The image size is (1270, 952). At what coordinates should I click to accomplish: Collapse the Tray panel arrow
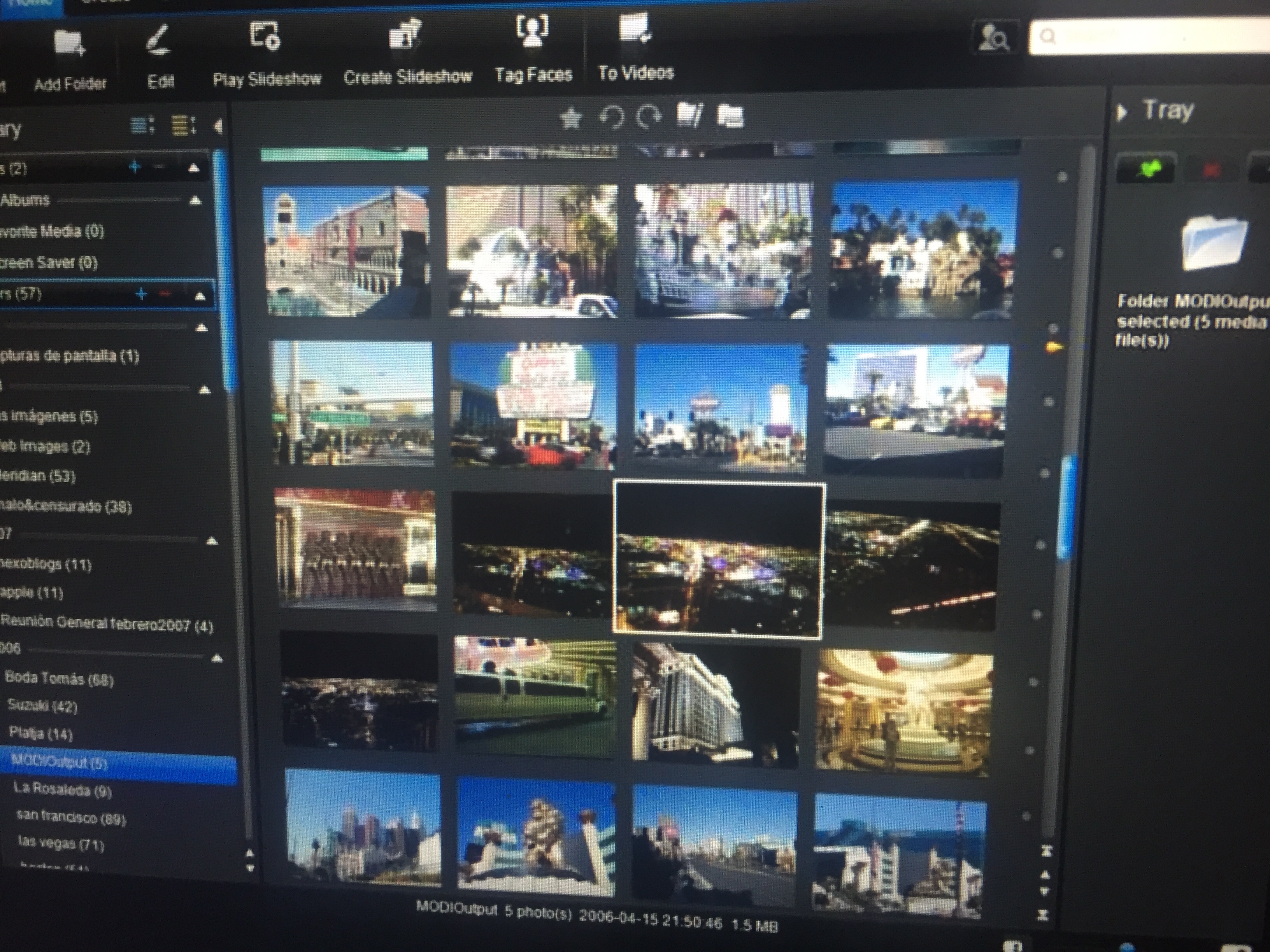[x=1121, y=112]
